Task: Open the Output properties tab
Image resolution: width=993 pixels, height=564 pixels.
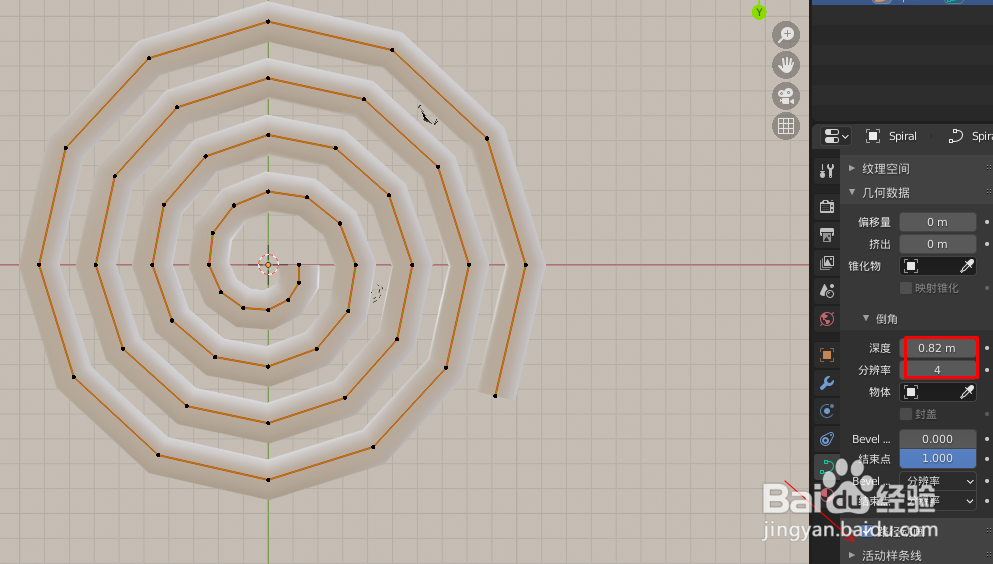Action: pos(826,235)
